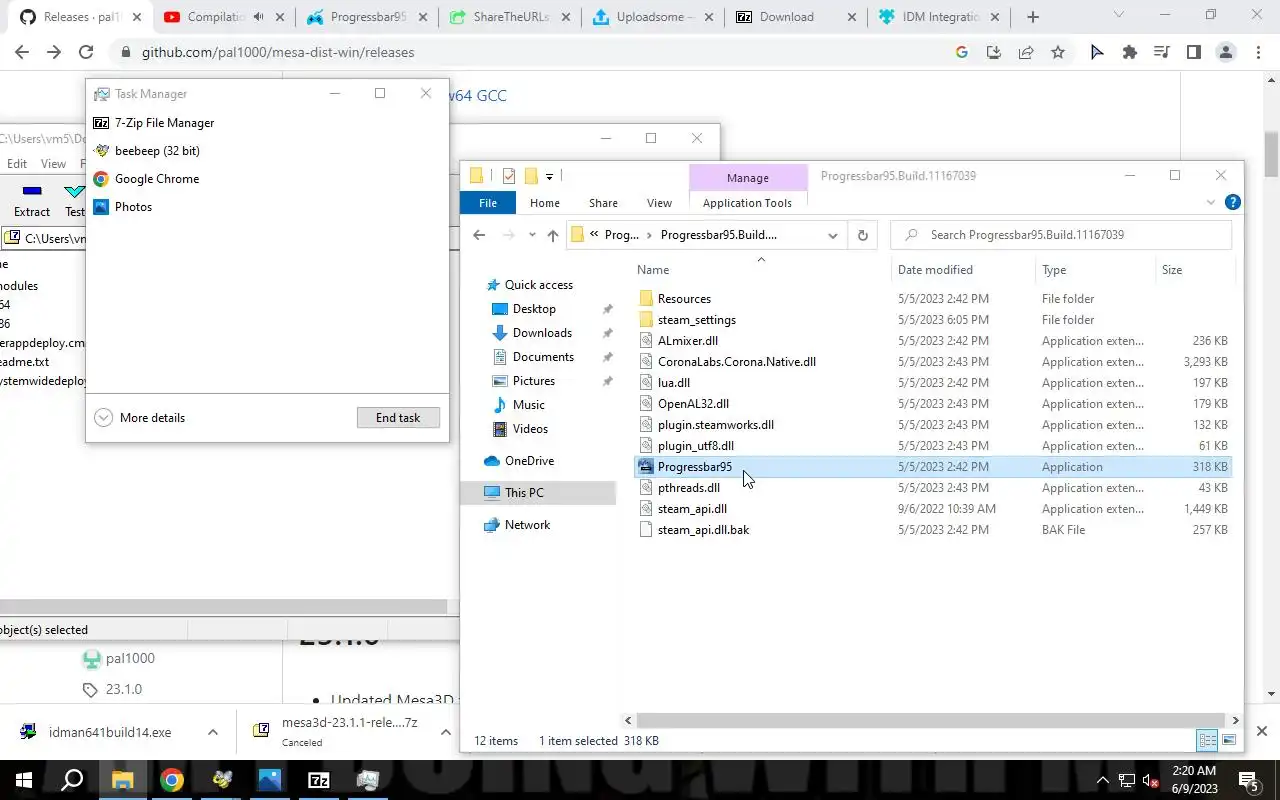Image resolution: width=1280 pixels, height=800 pixels.
Task: Switch to Large icons view layout icon
Action: [x=1229, y=741]
